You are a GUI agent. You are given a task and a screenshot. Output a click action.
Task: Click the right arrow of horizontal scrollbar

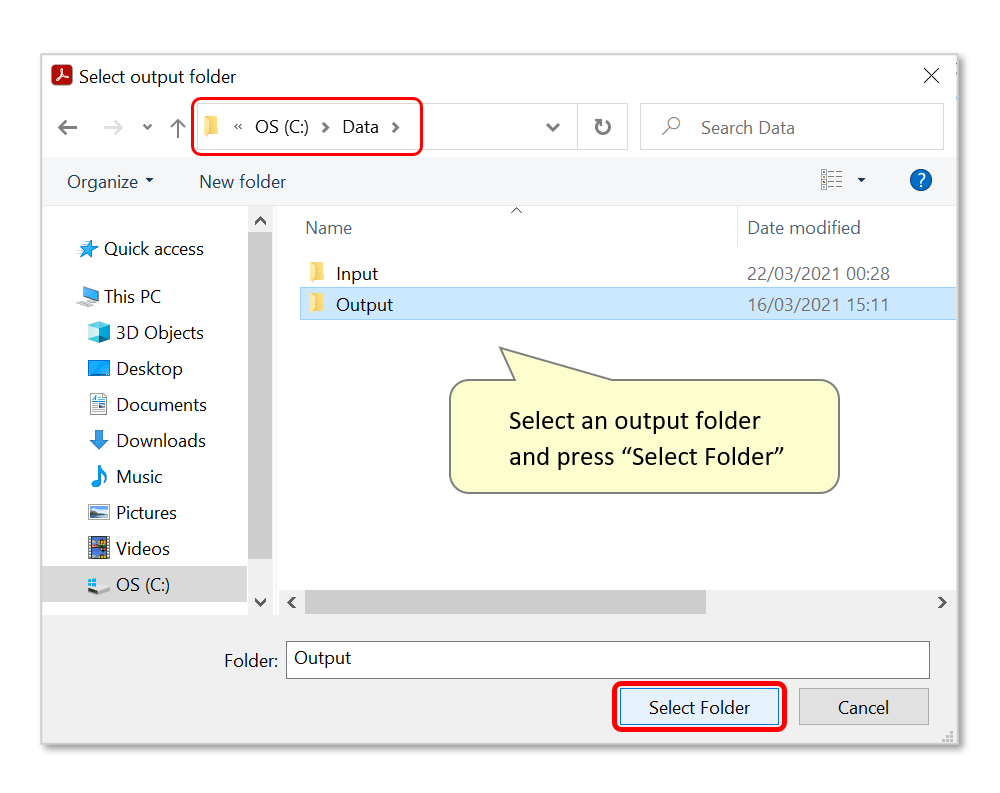[942, 602]
